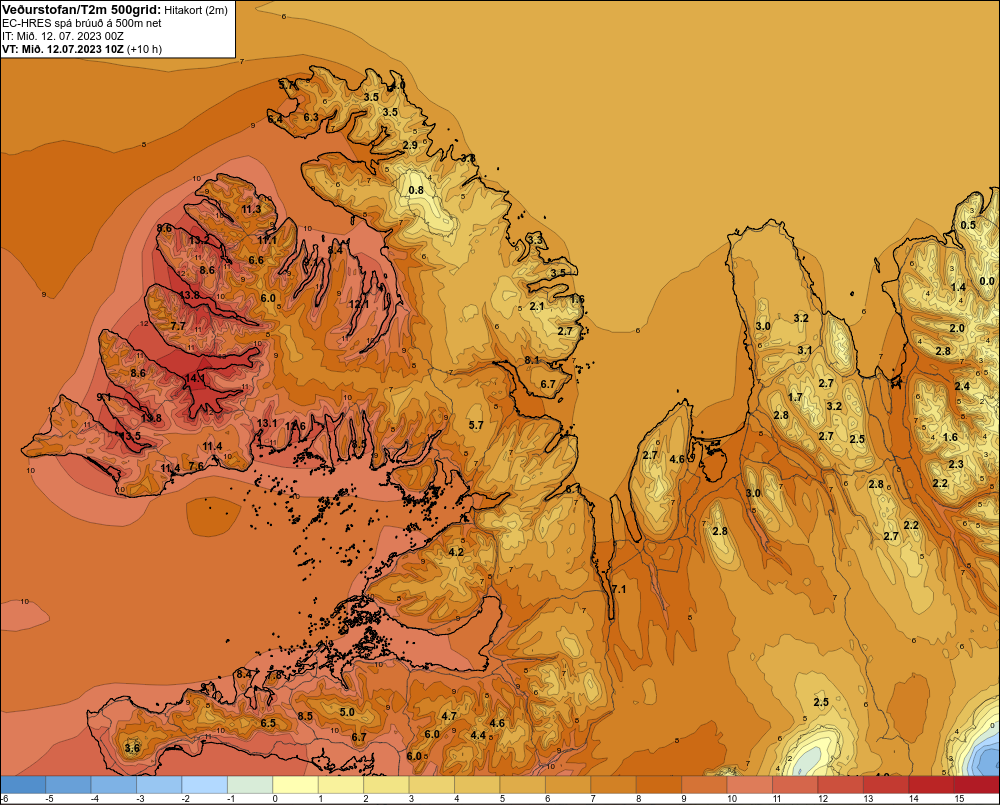Click the 6.5 temperature value
Image resolution: width=1000 pixels, height=805 pixels.
coord(268,723)
